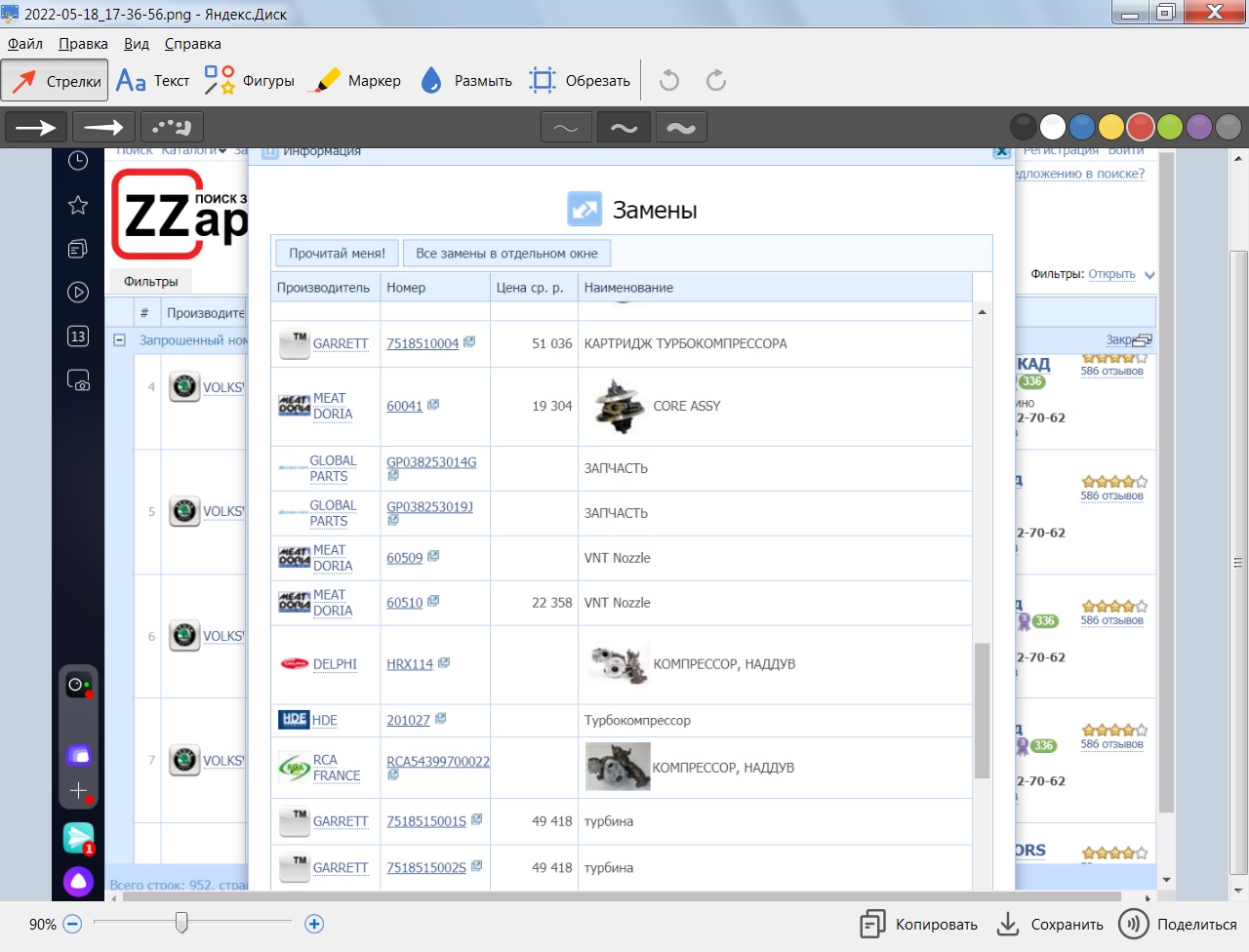Choose the Маркер highlighter tool

[354, 81]
